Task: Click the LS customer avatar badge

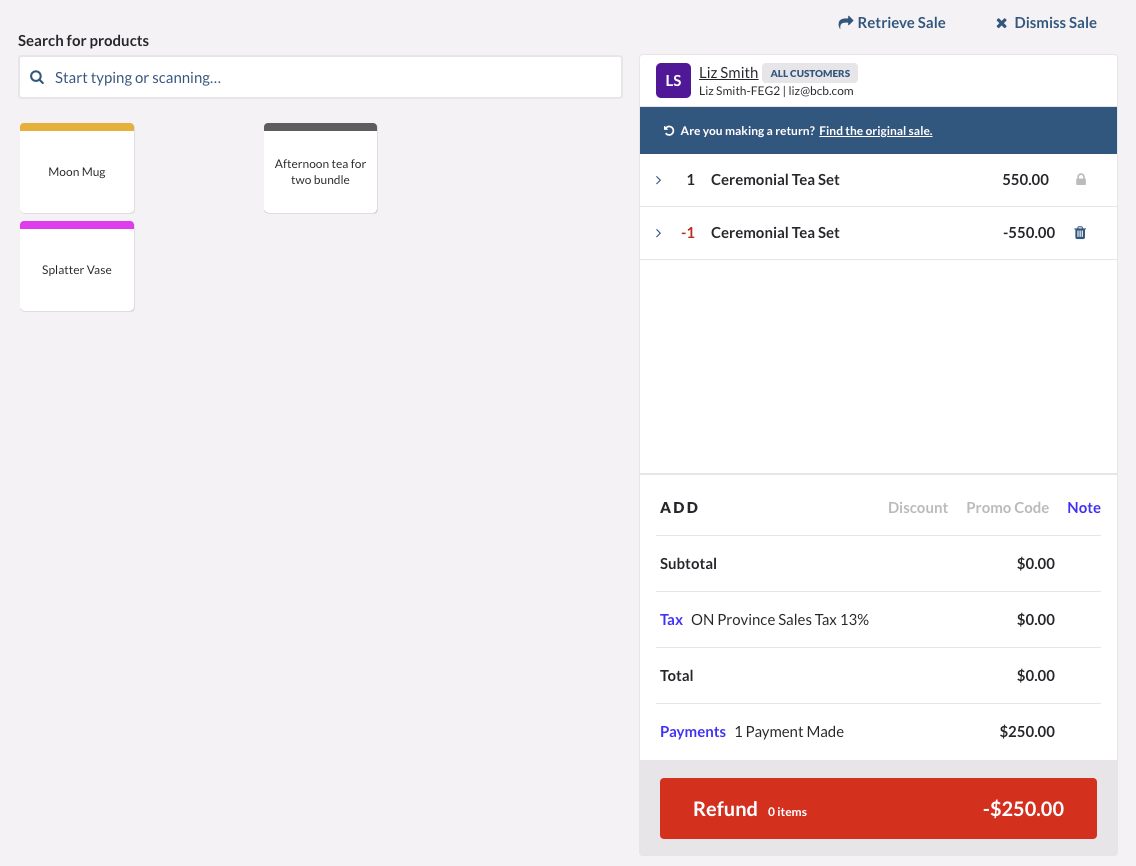Action: 673,80
